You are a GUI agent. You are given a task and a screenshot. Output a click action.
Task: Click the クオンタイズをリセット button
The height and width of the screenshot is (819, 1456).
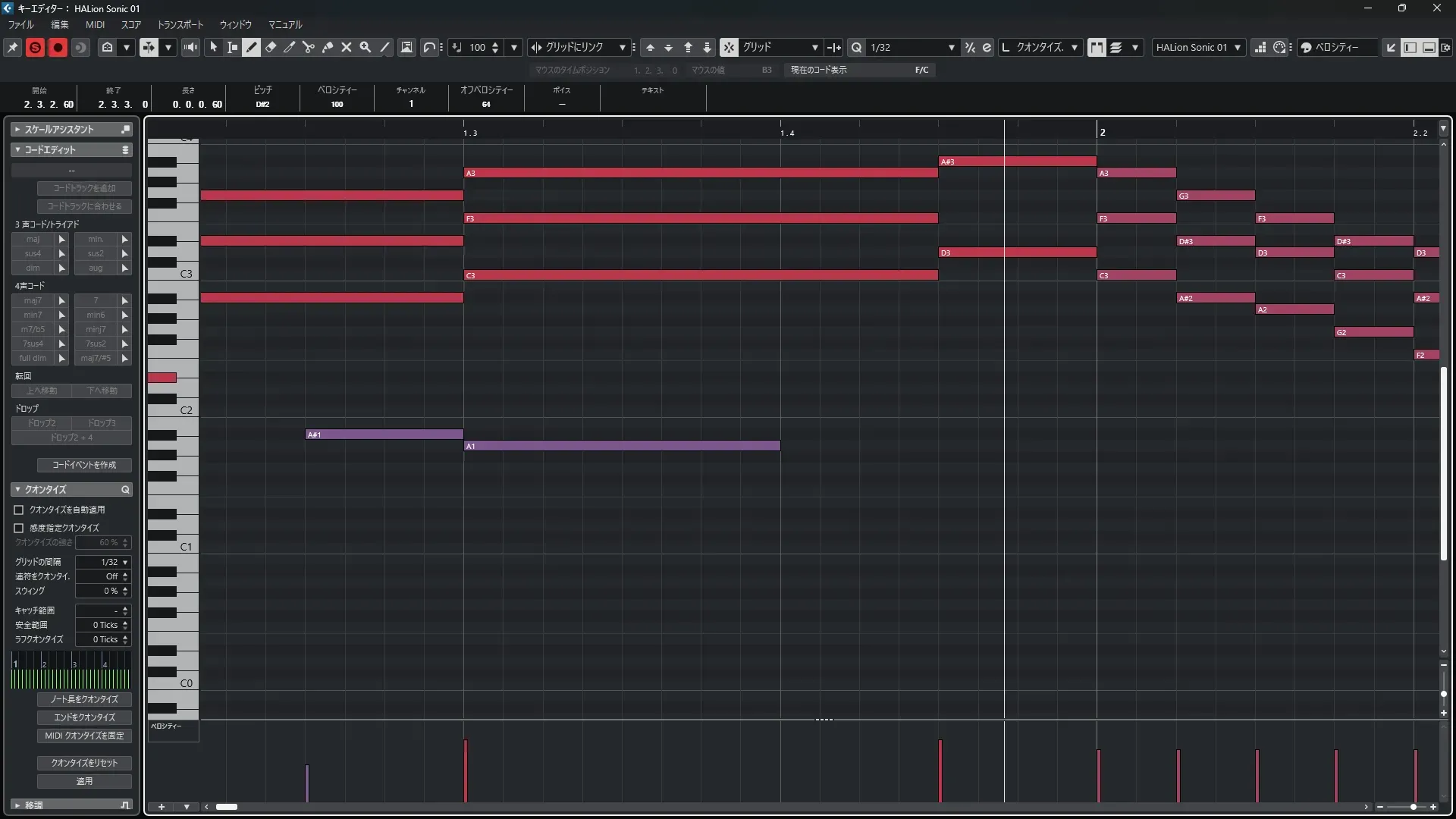84,763
